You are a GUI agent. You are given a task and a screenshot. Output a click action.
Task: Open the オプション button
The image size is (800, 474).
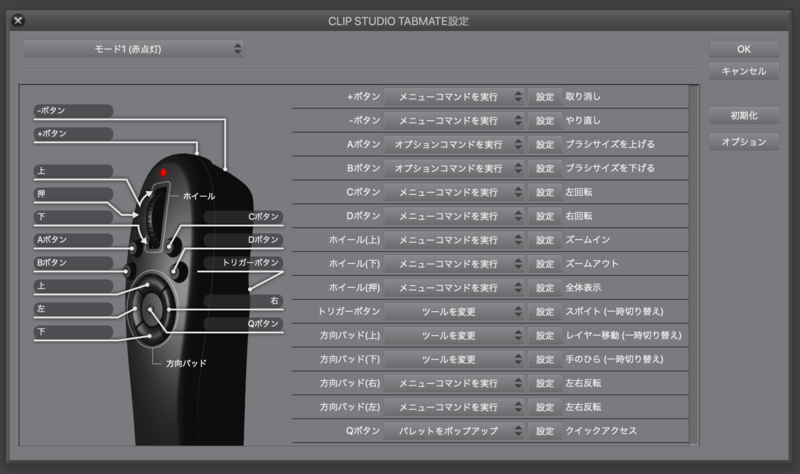[x=743, y=142]
